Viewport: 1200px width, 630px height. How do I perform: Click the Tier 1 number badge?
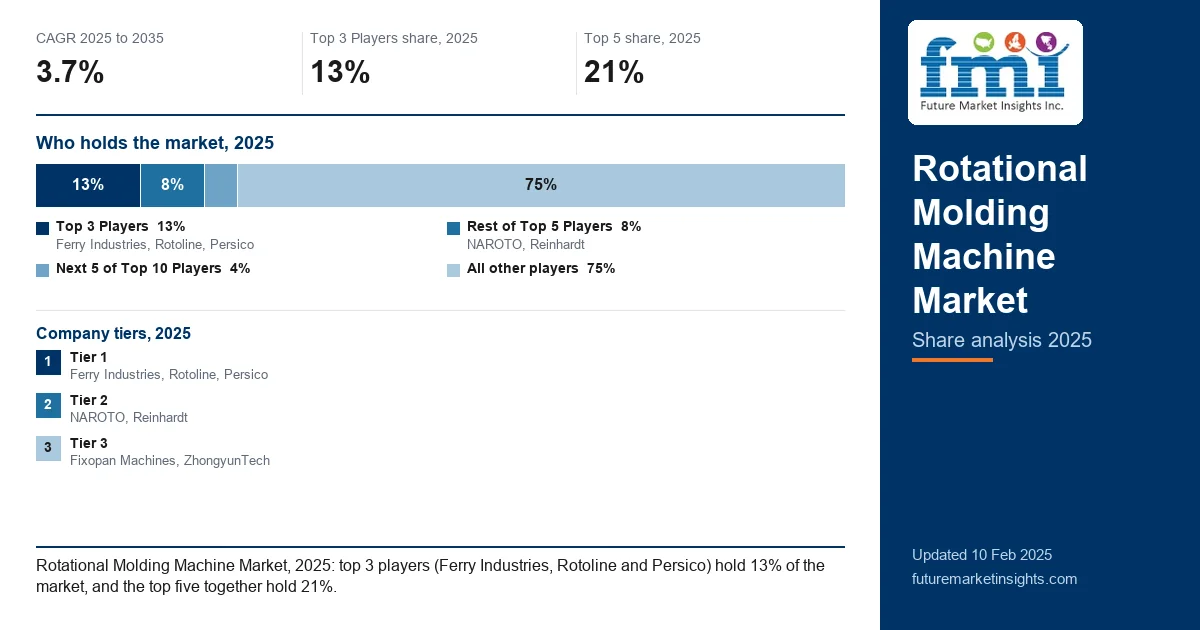pos(48,362)
